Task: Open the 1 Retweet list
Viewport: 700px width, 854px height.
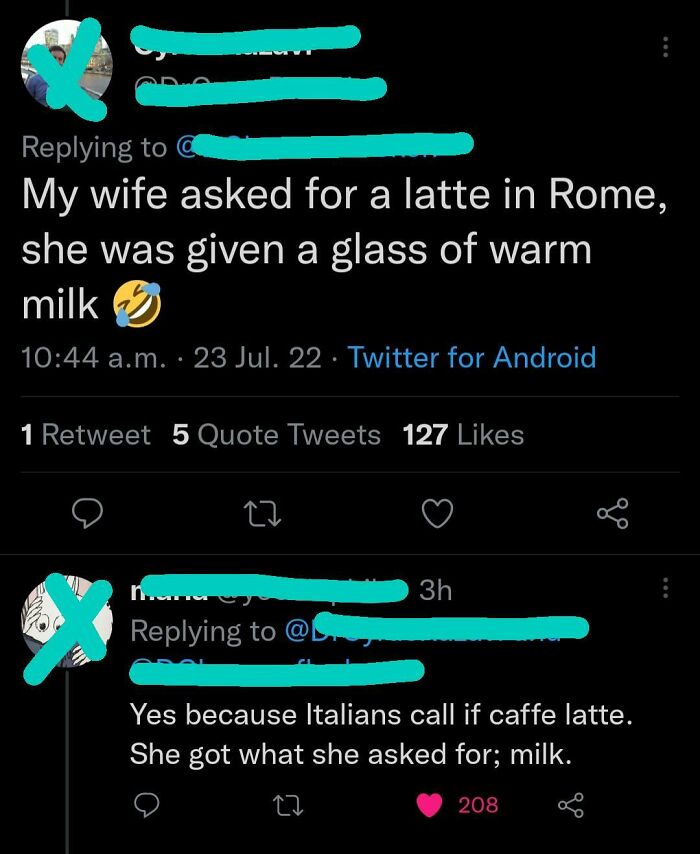Action: click(86, 435)
